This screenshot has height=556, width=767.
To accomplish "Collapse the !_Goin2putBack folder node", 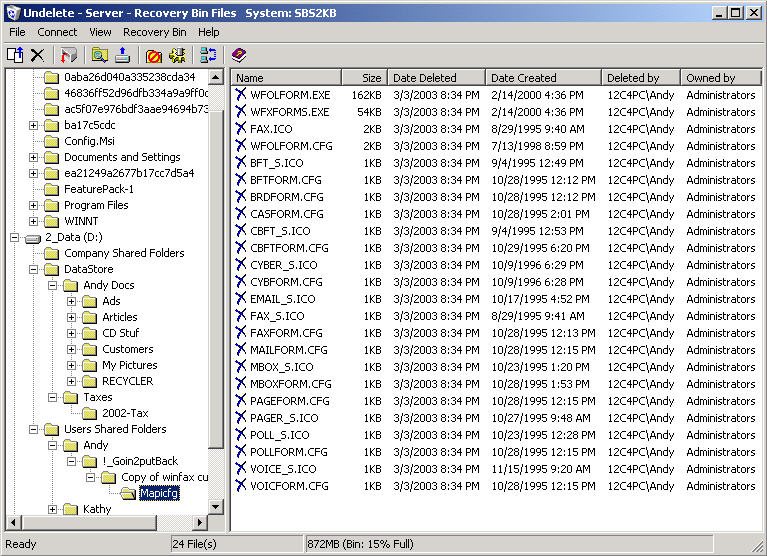I will click(71, 461).
